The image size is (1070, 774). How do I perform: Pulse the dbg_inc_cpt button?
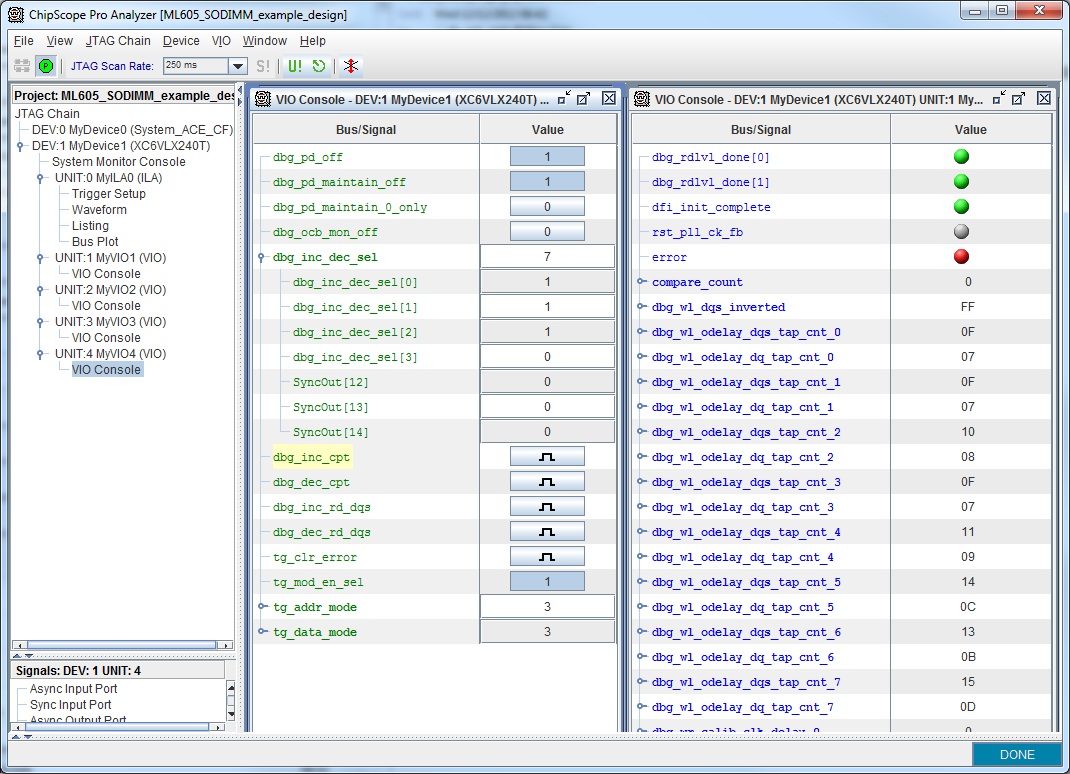click(547, 457)
